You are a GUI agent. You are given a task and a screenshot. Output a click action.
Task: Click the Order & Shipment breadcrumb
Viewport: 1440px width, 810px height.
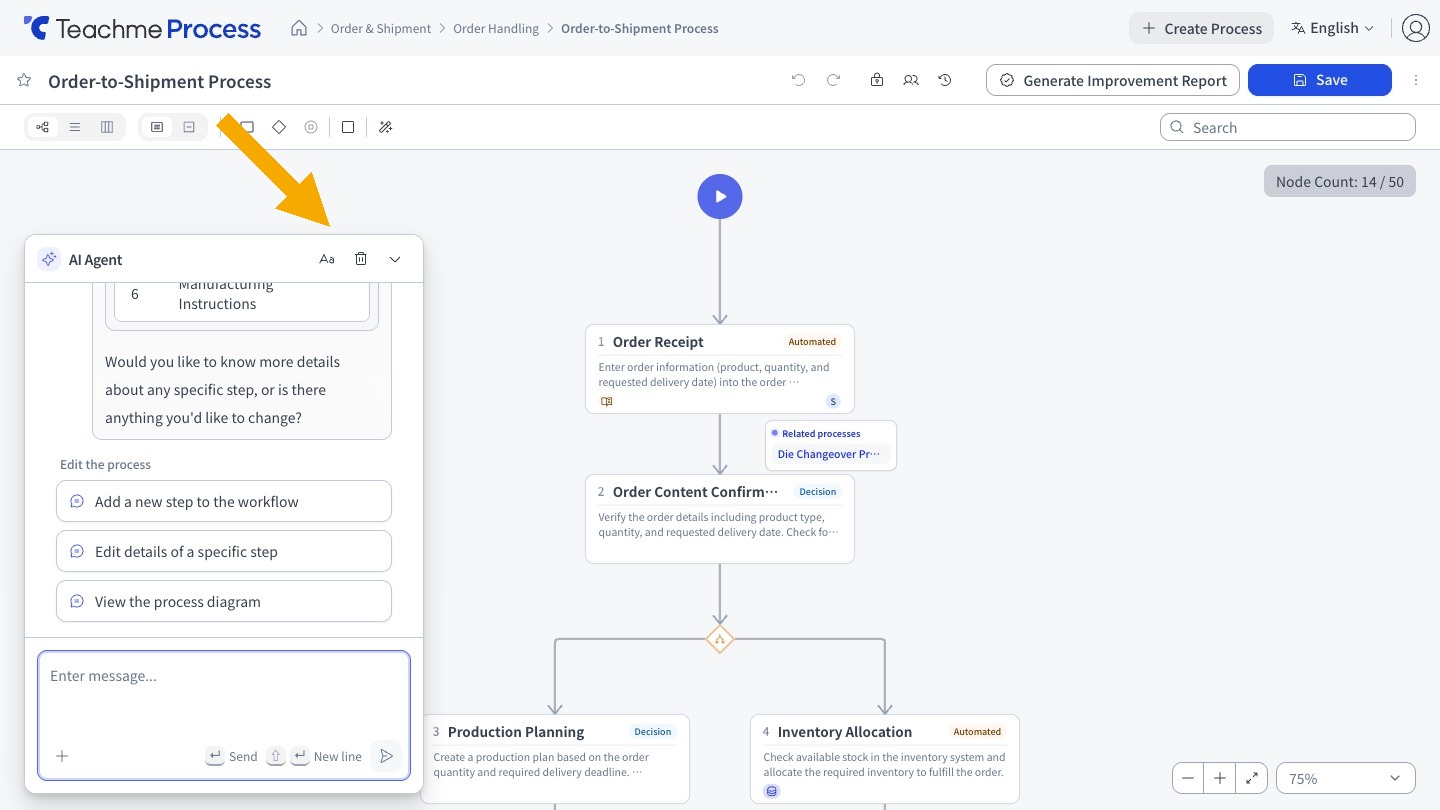381,28
